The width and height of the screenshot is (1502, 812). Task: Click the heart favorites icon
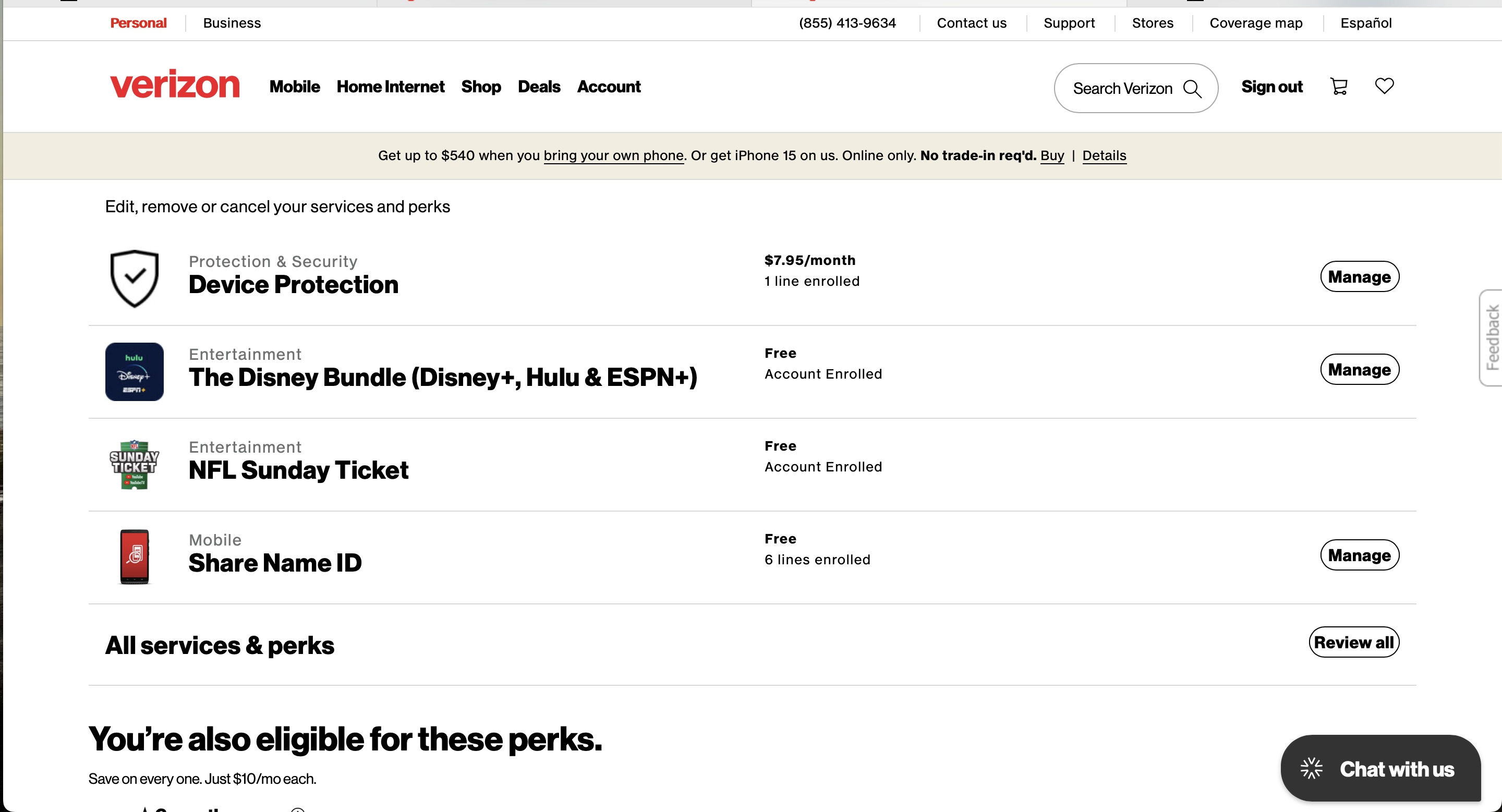point(1384,86)
